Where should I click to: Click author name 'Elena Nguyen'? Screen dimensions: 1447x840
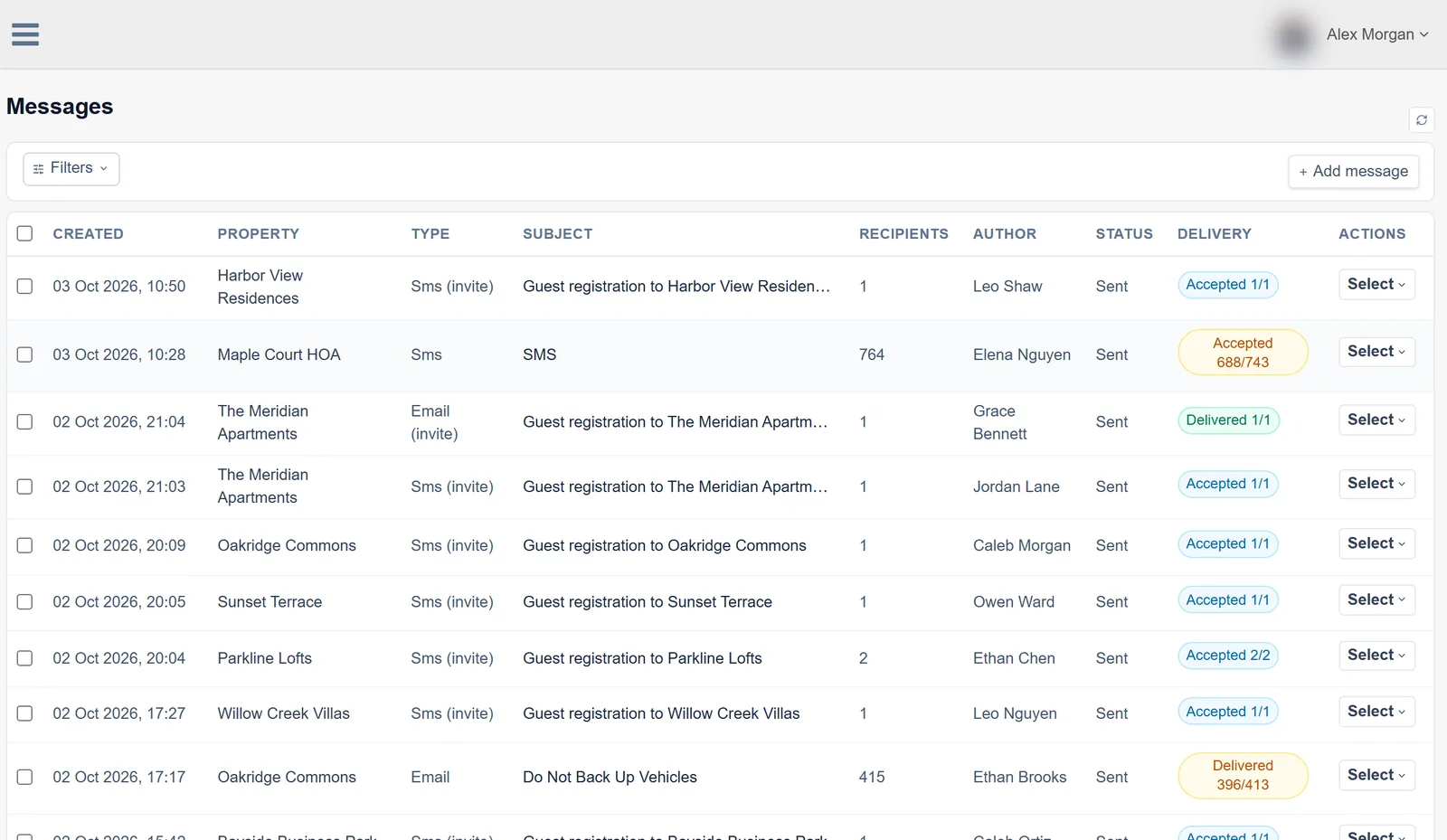point(1022,354)
